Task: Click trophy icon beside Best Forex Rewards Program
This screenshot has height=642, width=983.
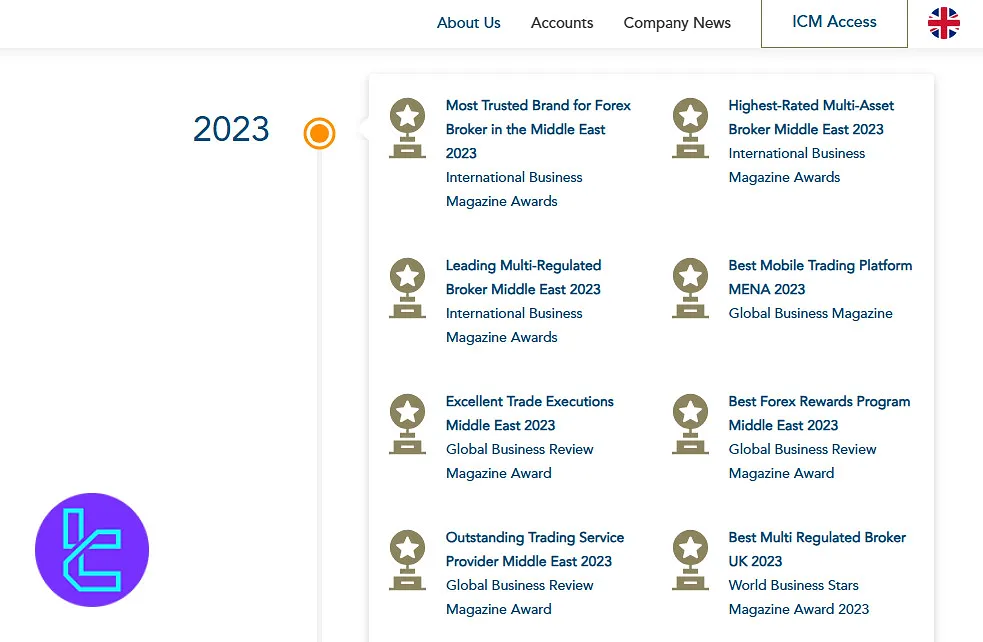Action: click(x=690, y=424)
